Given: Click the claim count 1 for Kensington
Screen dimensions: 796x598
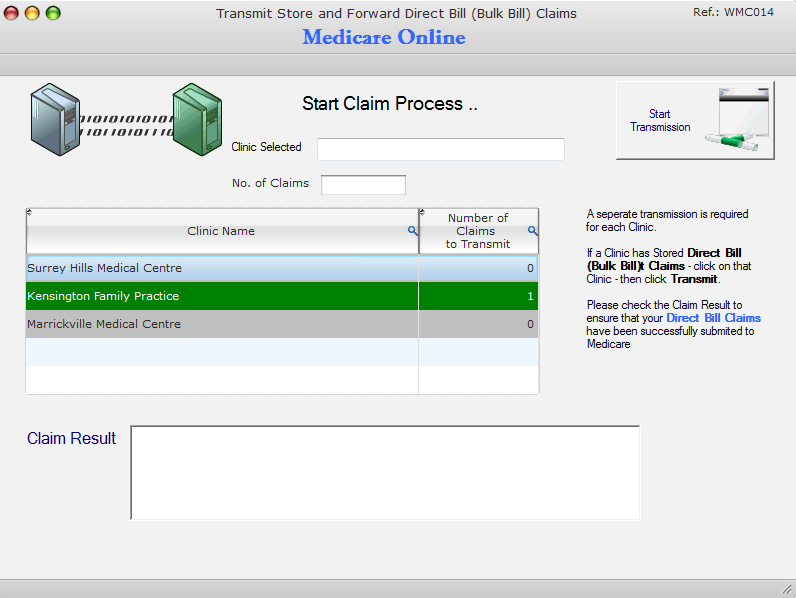Looking at the screenshot, I should pos(530,296).
